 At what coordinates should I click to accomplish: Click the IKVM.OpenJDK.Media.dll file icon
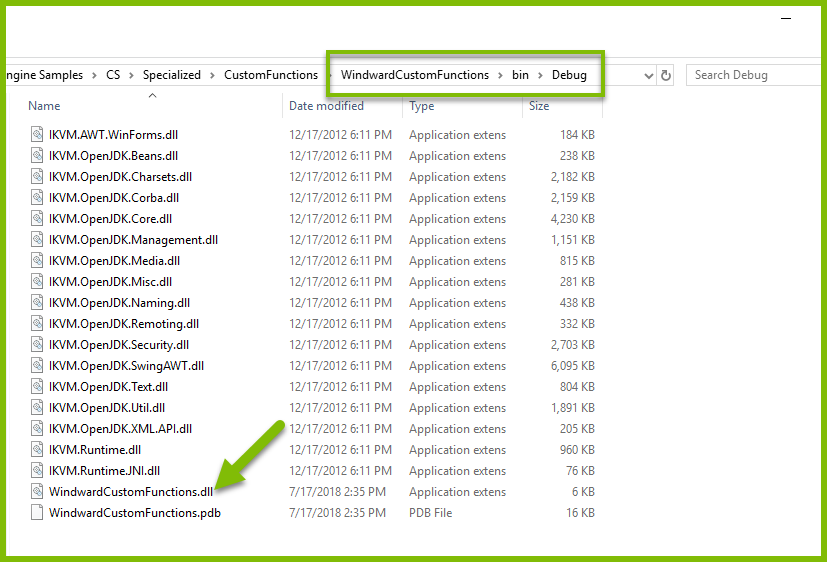pos(37,260)
